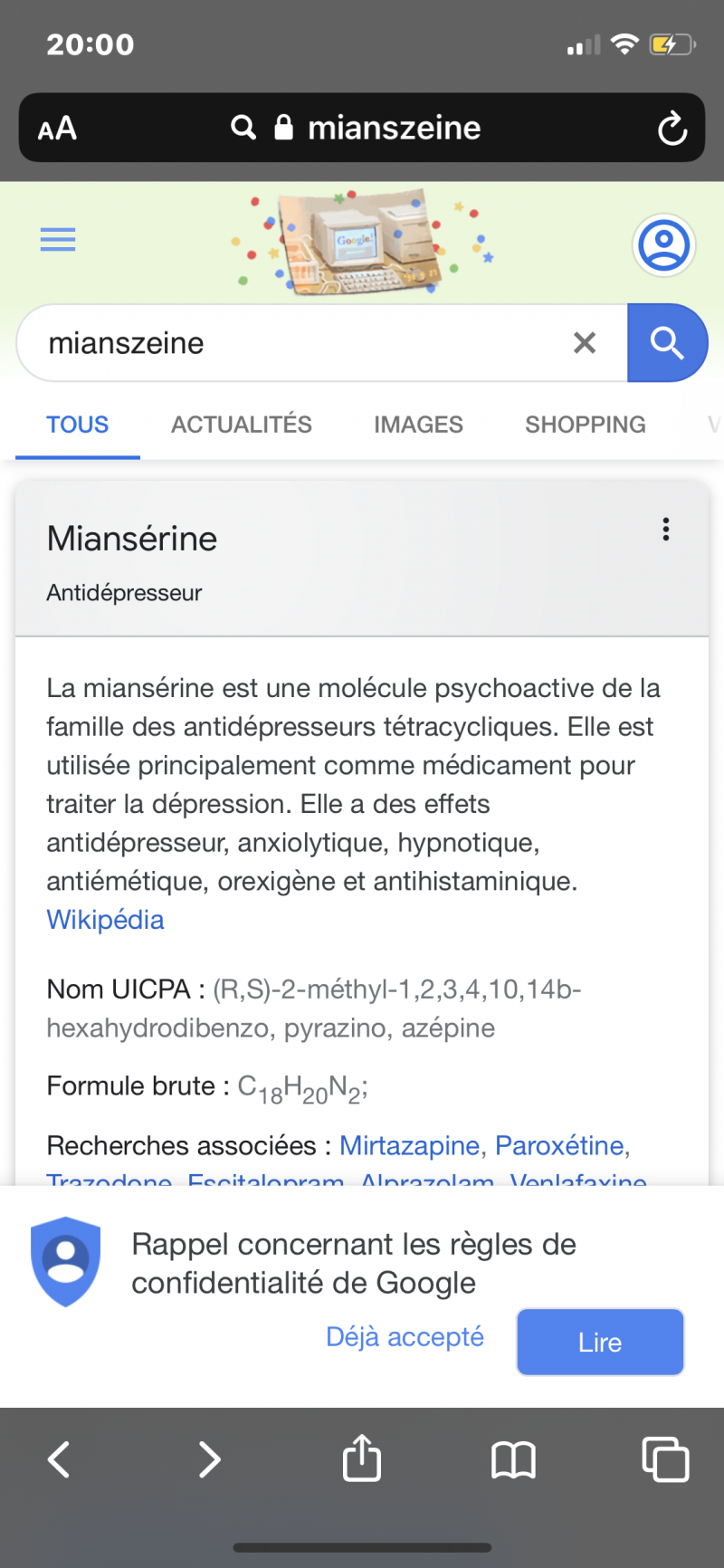Open the Google hamburger menu
Viewport: 724px width, 1568px height.
[x=58, y=240]
